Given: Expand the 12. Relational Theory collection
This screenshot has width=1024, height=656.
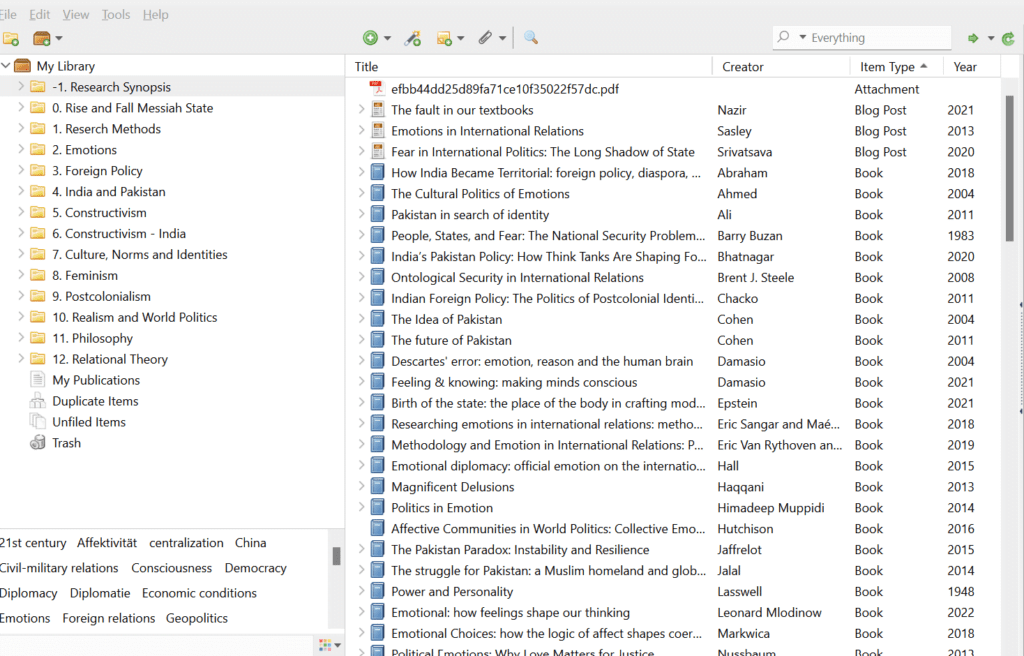Looking at the screenshot, I should (21, 358).
